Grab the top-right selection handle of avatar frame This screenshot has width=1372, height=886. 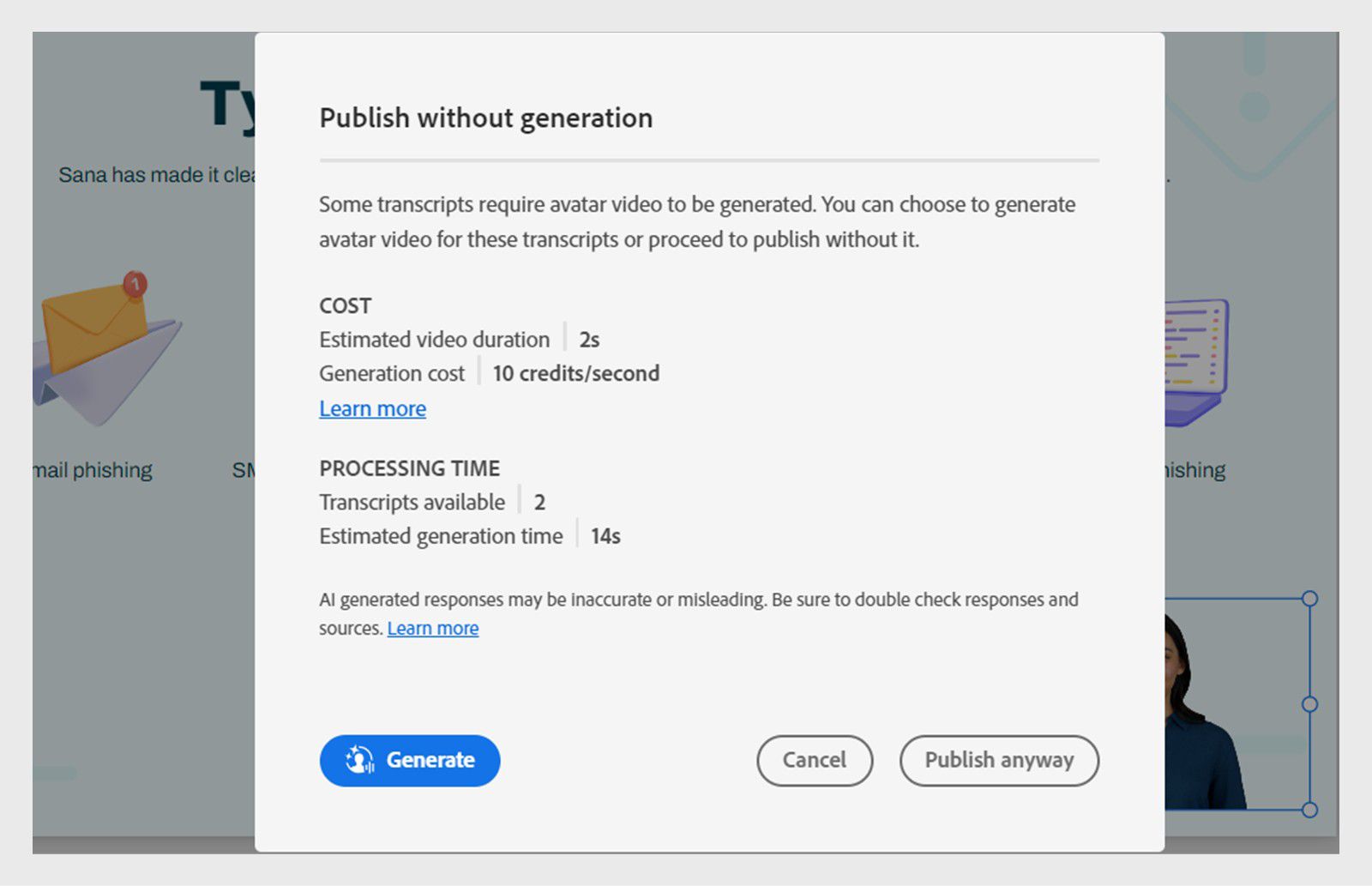[1309, 598]
